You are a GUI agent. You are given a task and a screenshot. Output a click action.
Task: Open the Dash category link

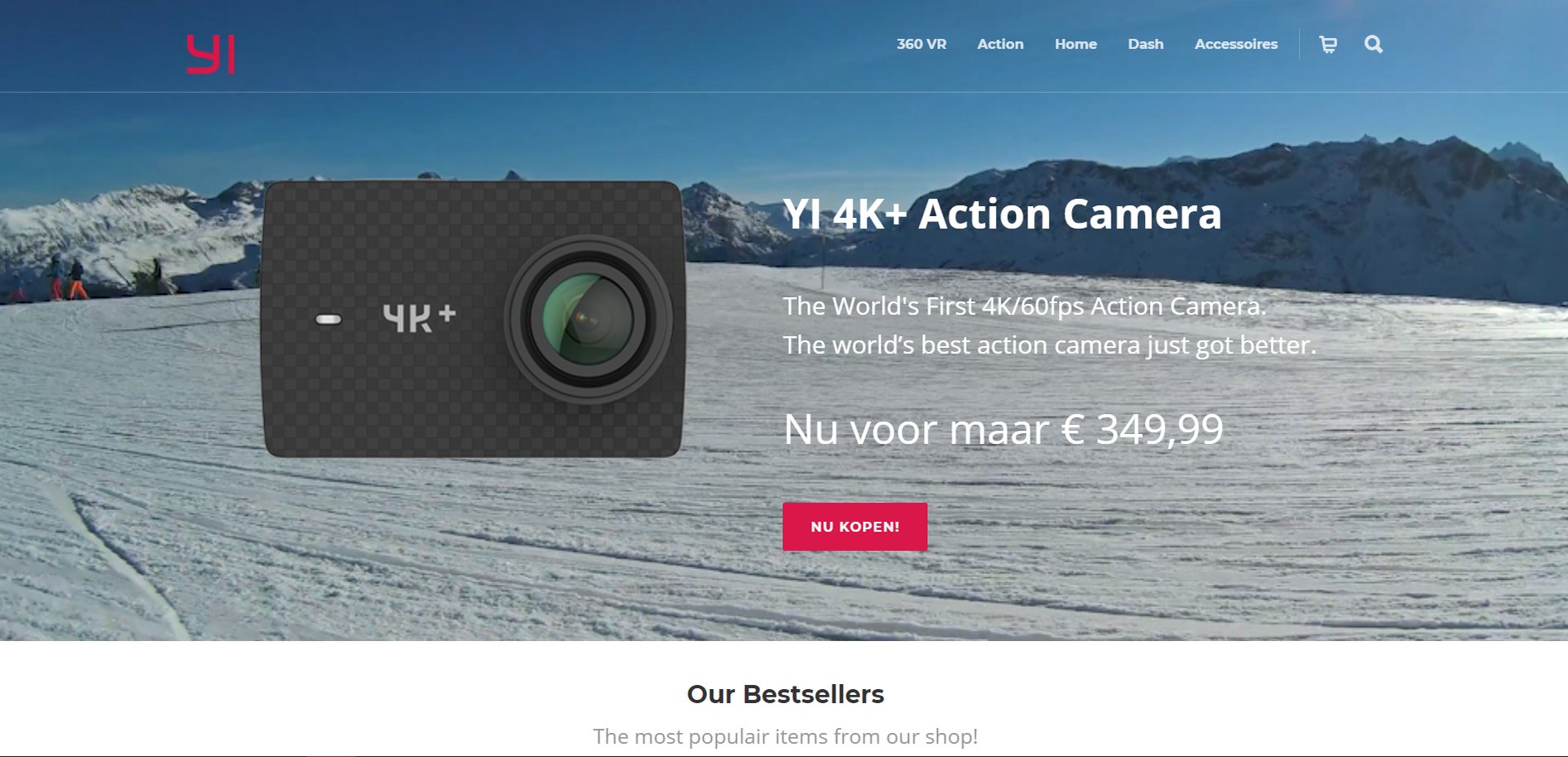(x=1146, y=44)
